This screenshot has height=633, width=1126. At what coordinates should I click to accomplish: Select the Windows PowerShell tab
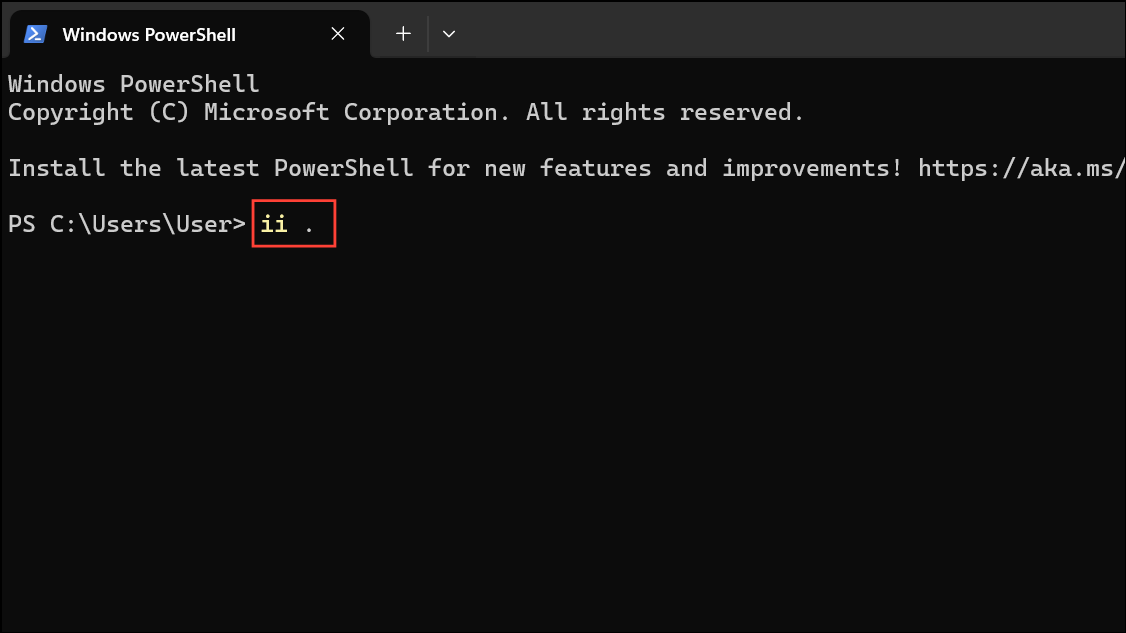pyautogui.click(x=150, y=33)
